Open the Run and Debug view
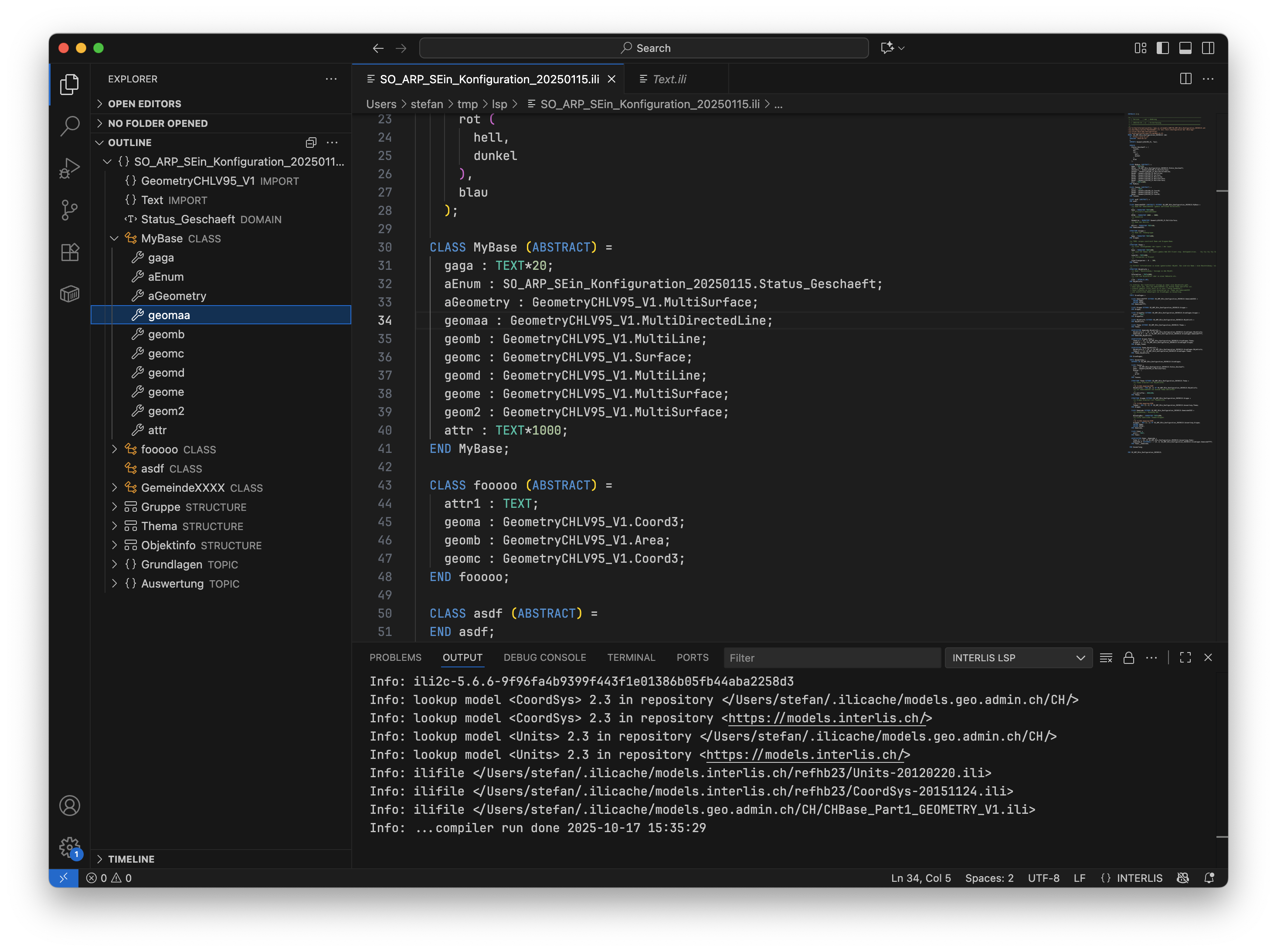This screenshot has width=1277, height=952. [x=70, y=168]
